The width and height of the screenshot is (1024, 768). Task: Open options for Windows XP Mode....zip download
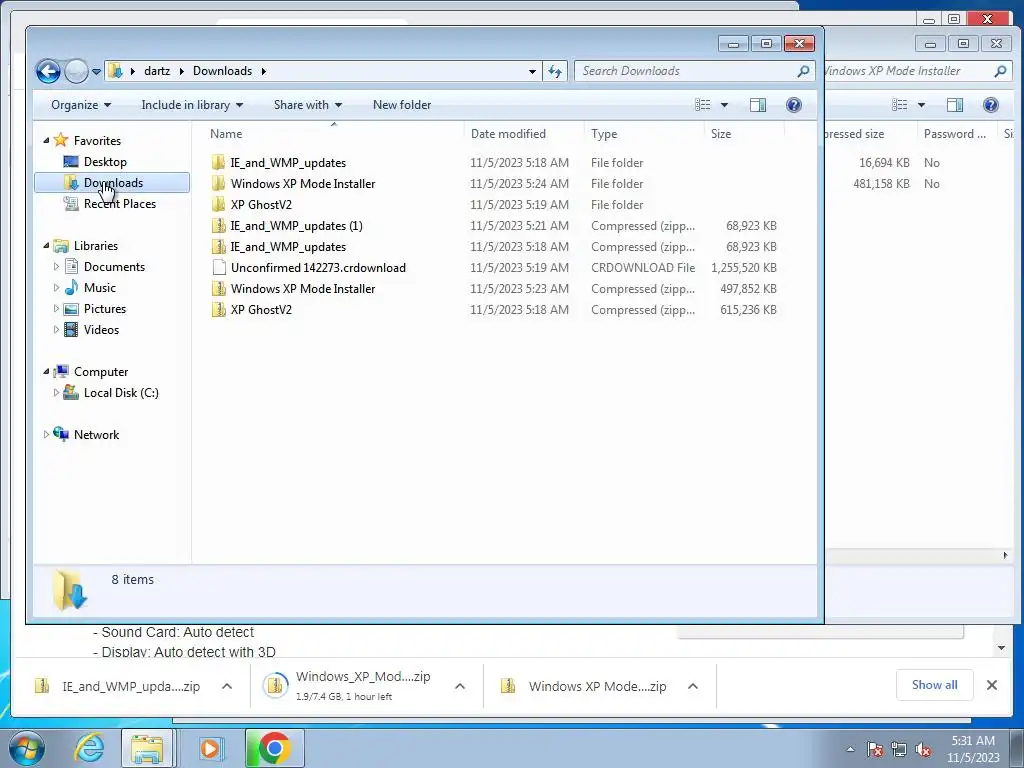693,686
